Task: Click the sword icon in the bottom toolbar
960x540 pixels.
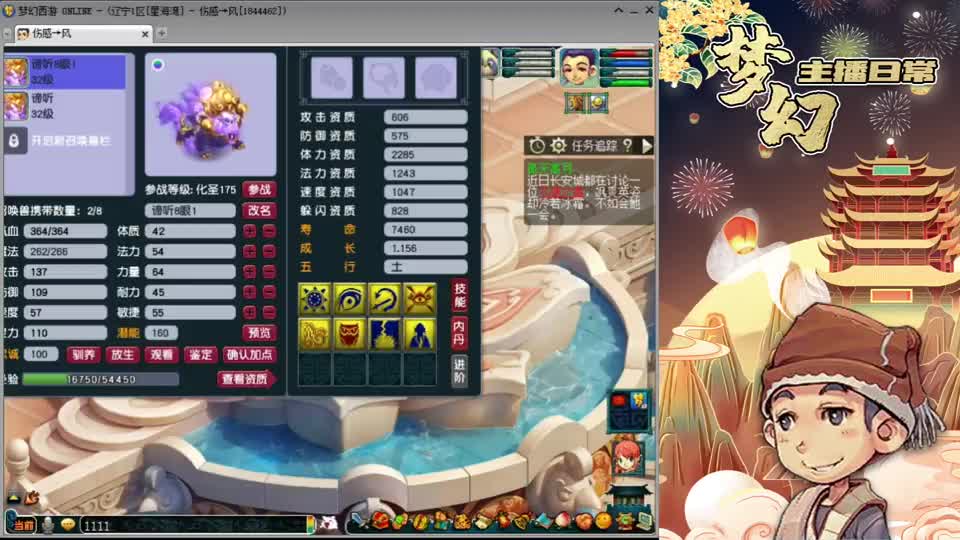Action: 358,520
